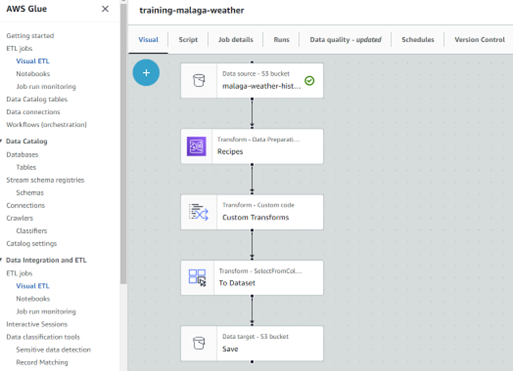Open the lower Visual ETL link
This screenshot has width=513, height=371.
33,286
